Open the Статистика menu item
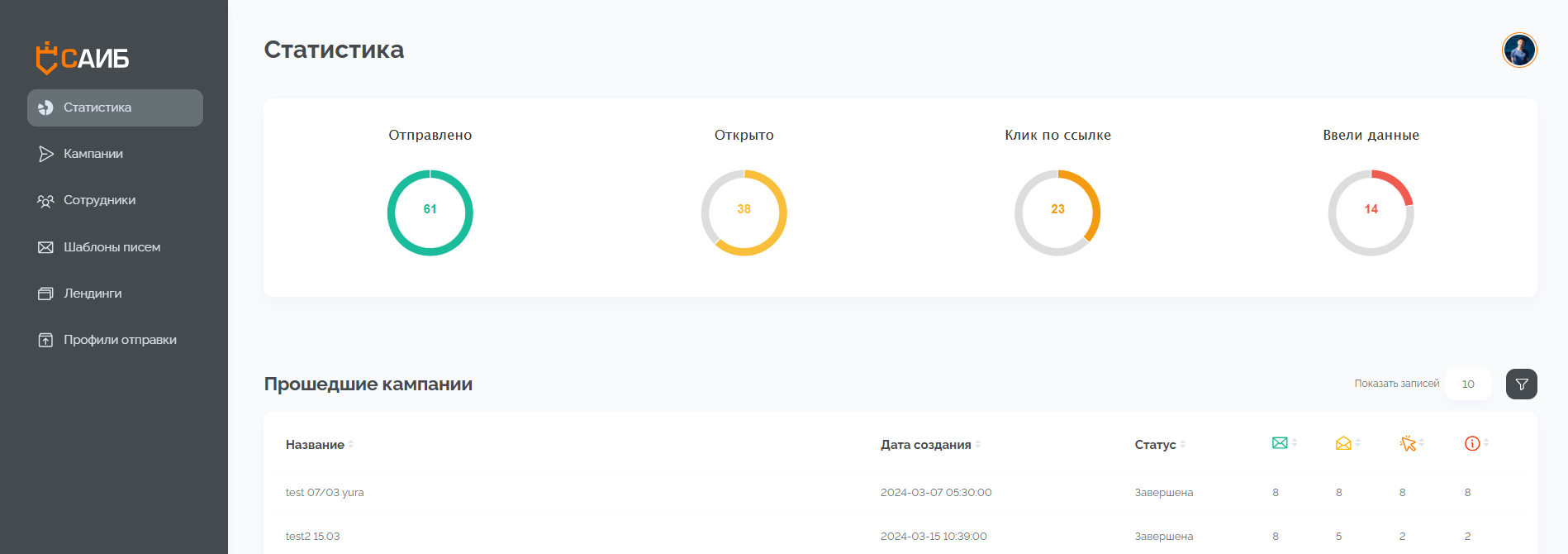 [115, 107]
